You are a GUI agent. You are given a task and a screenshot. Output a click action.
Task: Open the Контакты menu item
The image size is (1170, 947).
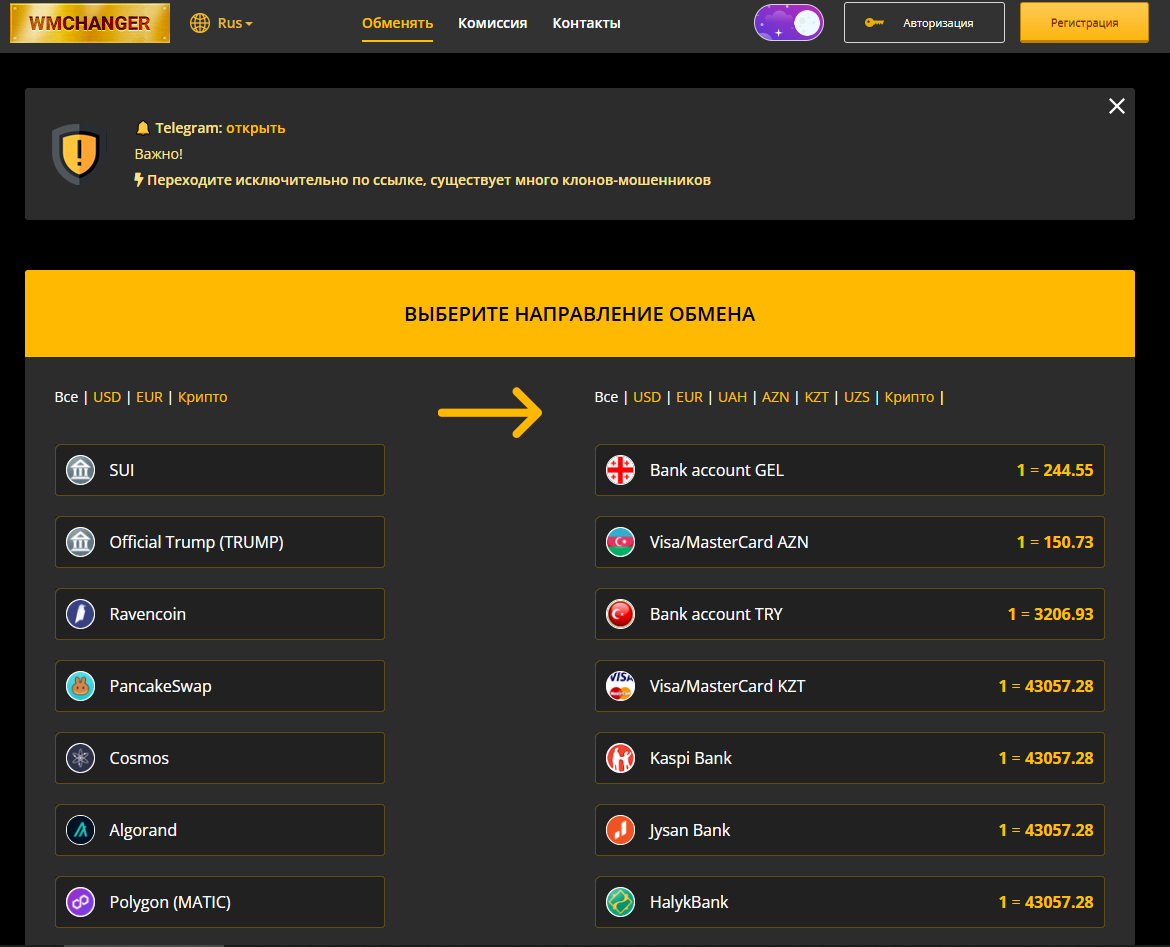pos(586,23)
